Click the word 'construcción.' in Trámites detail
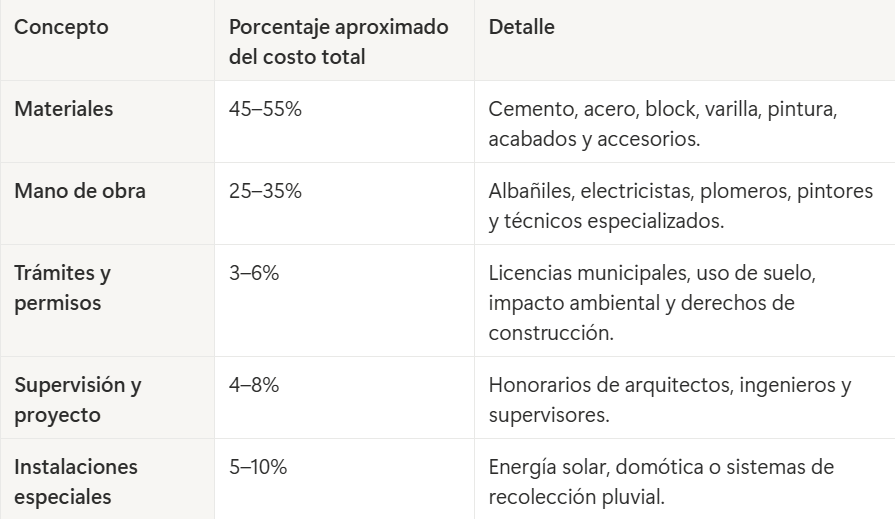The width and height of the screenshot is (895, 519). coord(549,331)
